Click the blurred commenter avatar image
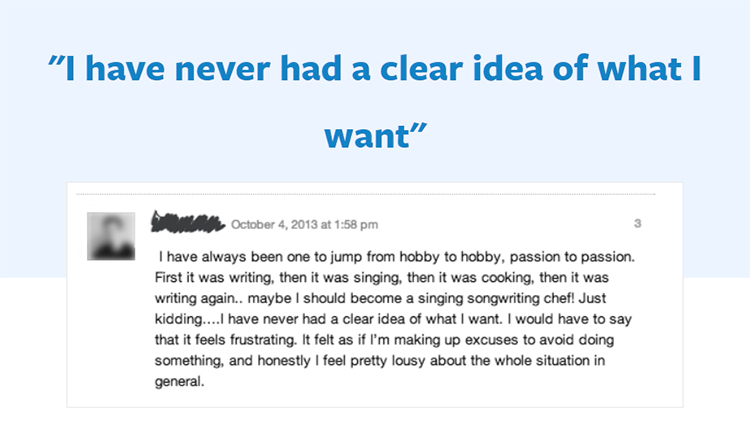 pos(111,236)
